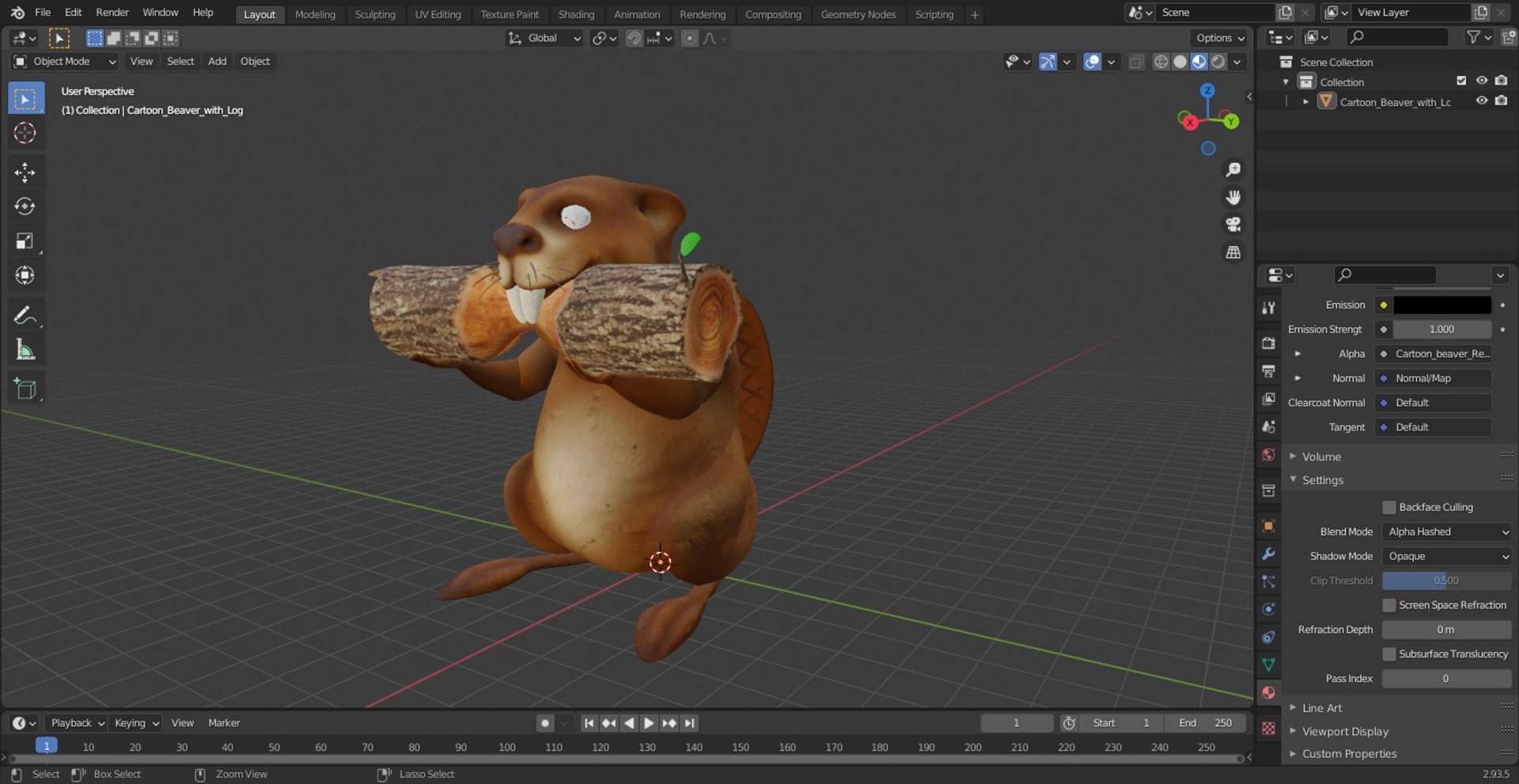Enable the Backface Culling checkbox
This screenshot has width=1519, height=784.
click(1388, 507)
